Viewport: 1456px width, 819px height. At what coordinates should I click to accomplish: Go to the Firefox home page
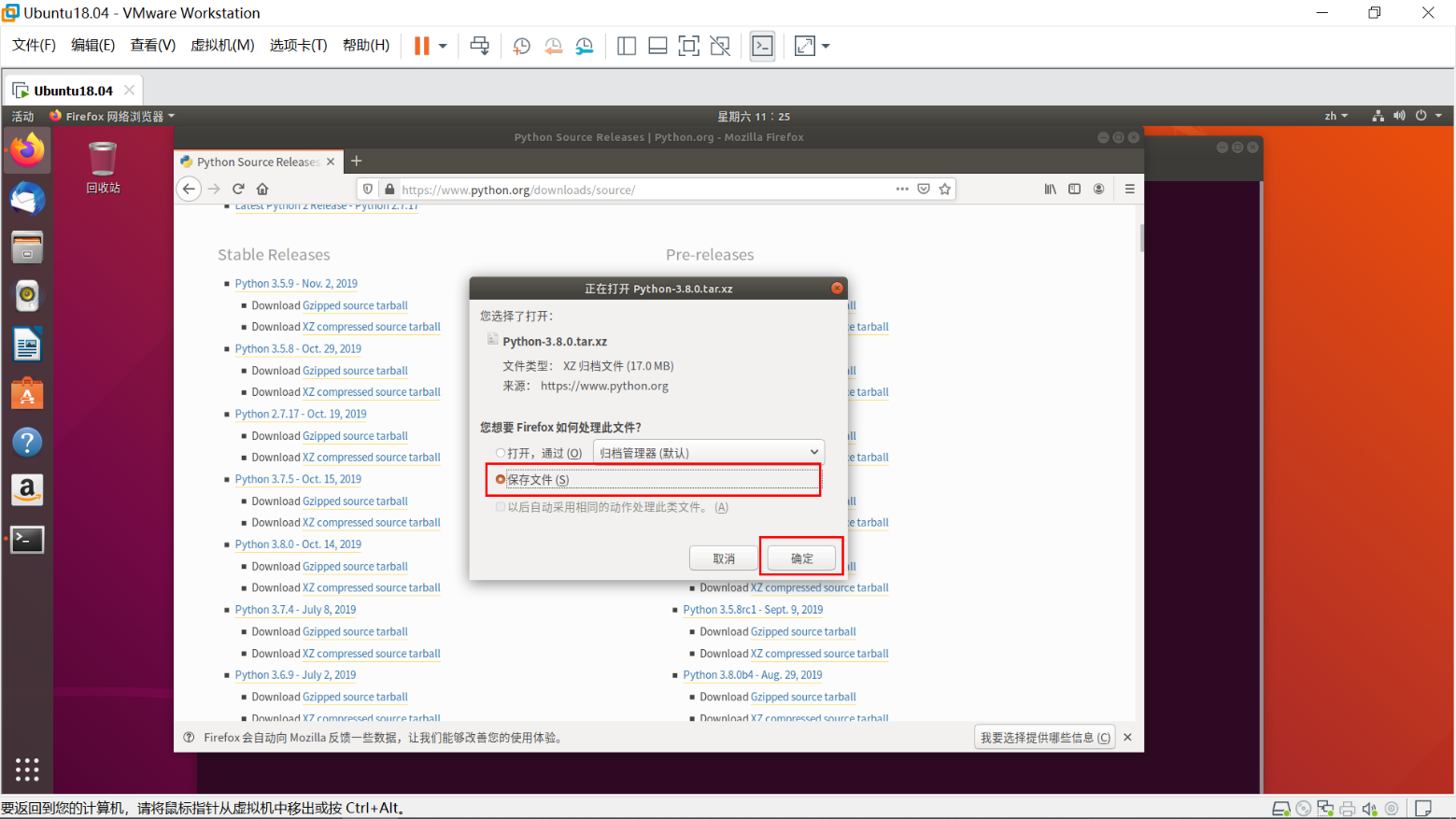tap(262, 189)
